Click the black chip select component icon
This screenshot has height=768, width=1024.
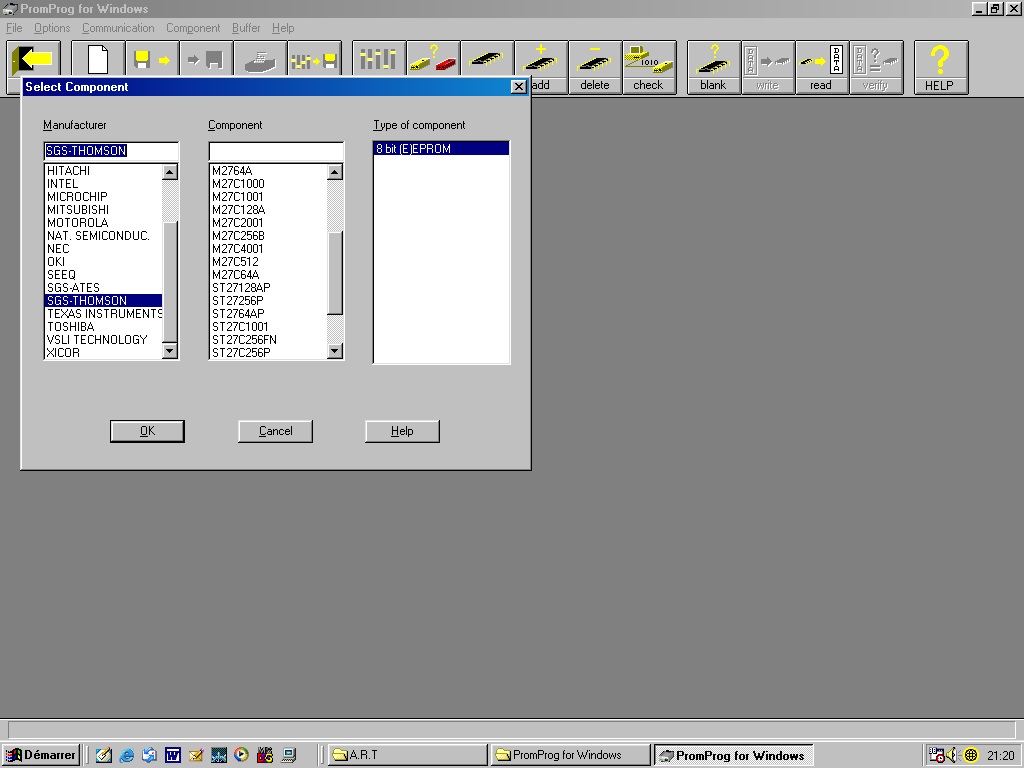pyautogui.click(x=487, y=59)
